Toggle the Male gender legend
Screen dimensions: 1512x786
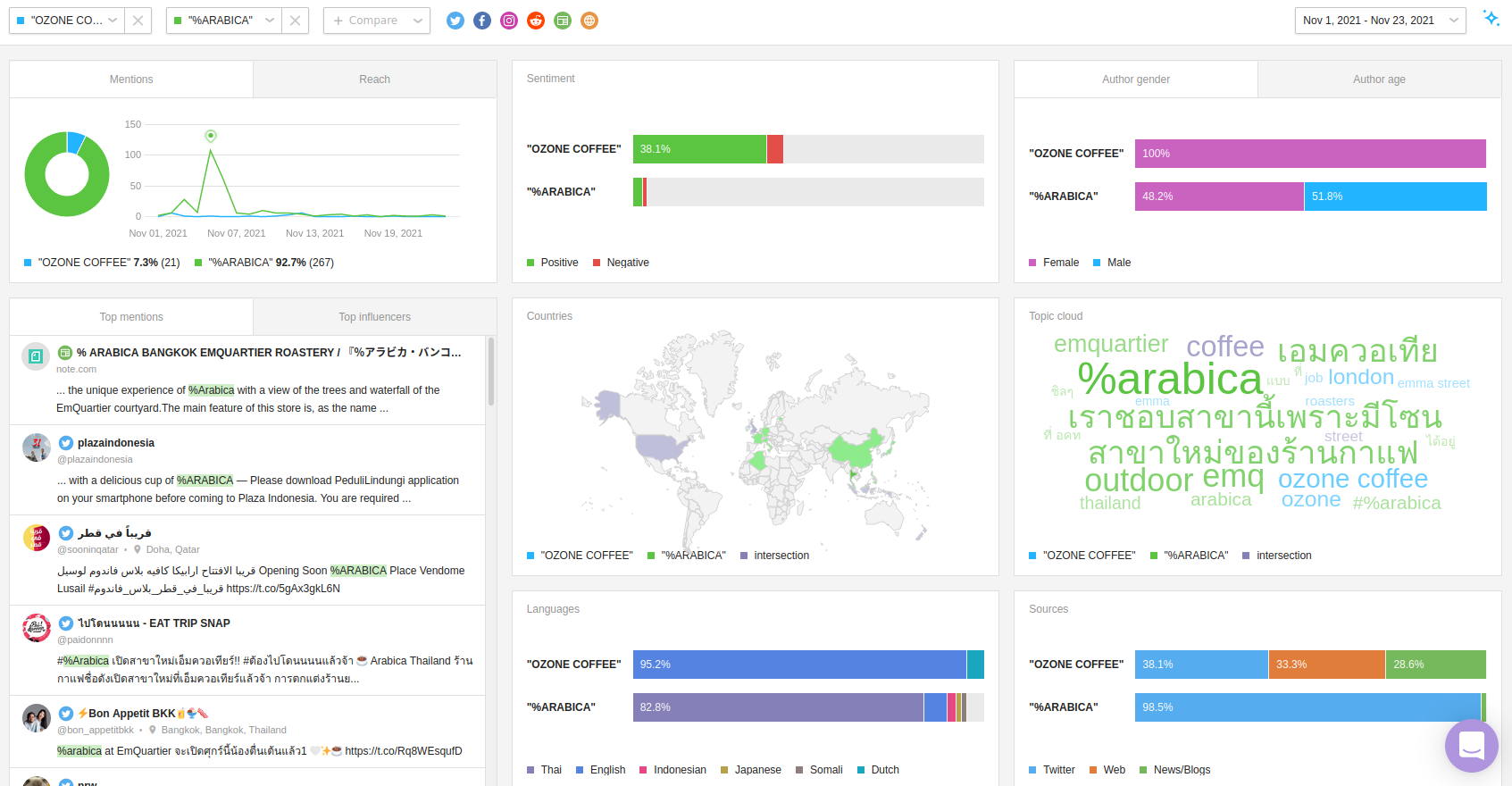(1112, 263)
